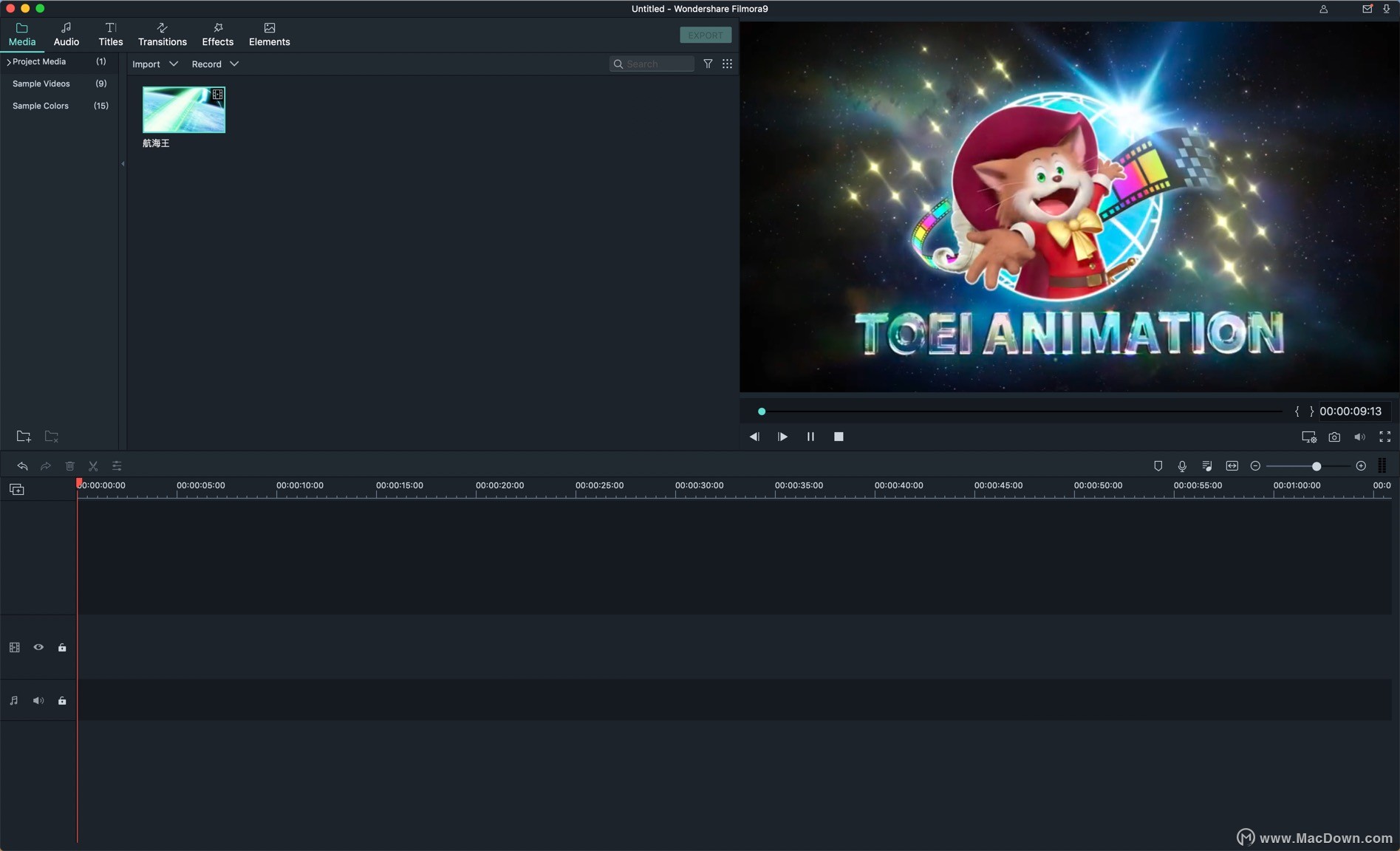The image size is (1400, 851).
Task: Click the add new folder icon
Action: point(24,437)
